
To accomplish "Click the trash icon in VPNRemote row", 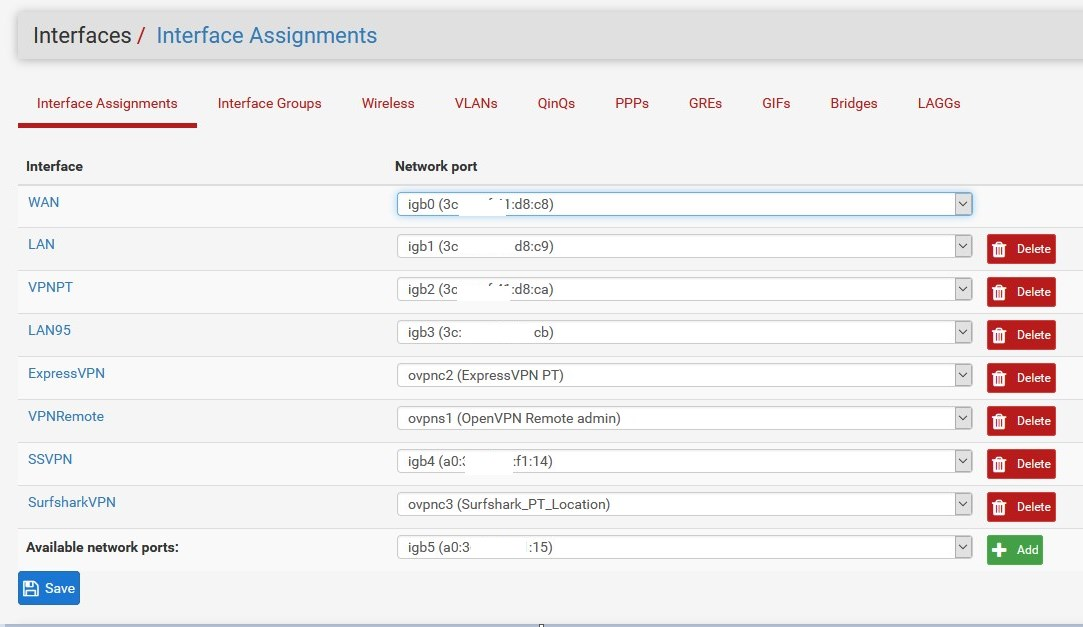I will [999, 421].
